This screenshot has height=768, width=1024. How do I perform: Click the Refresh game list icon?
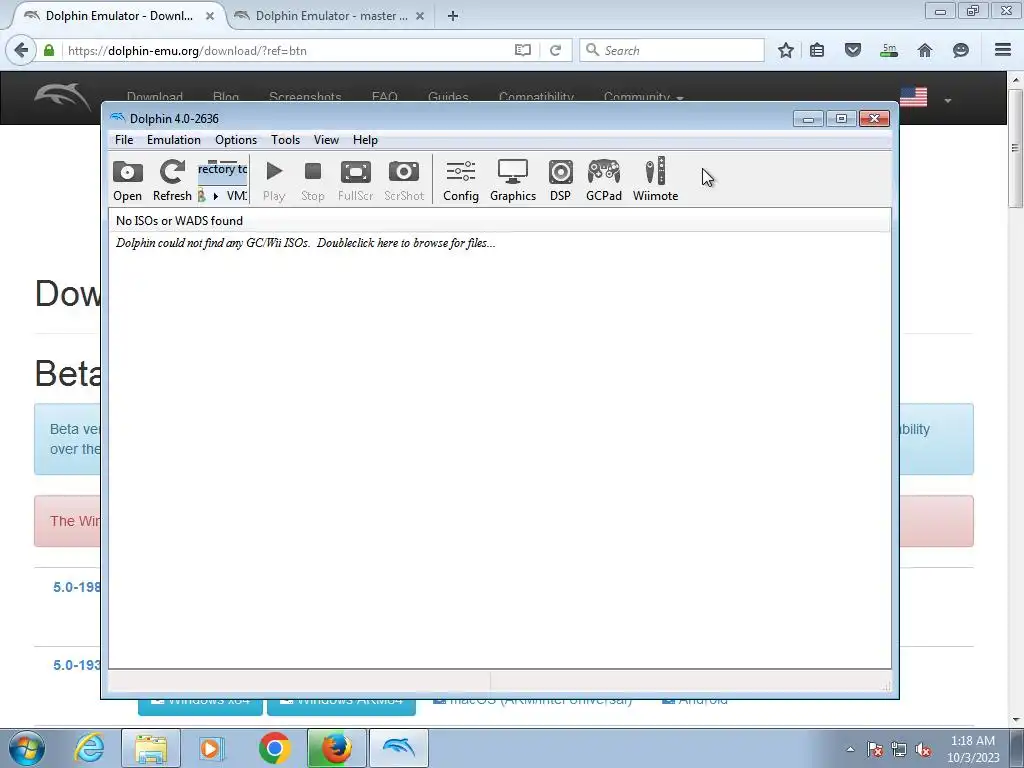[x=172, y=180]
